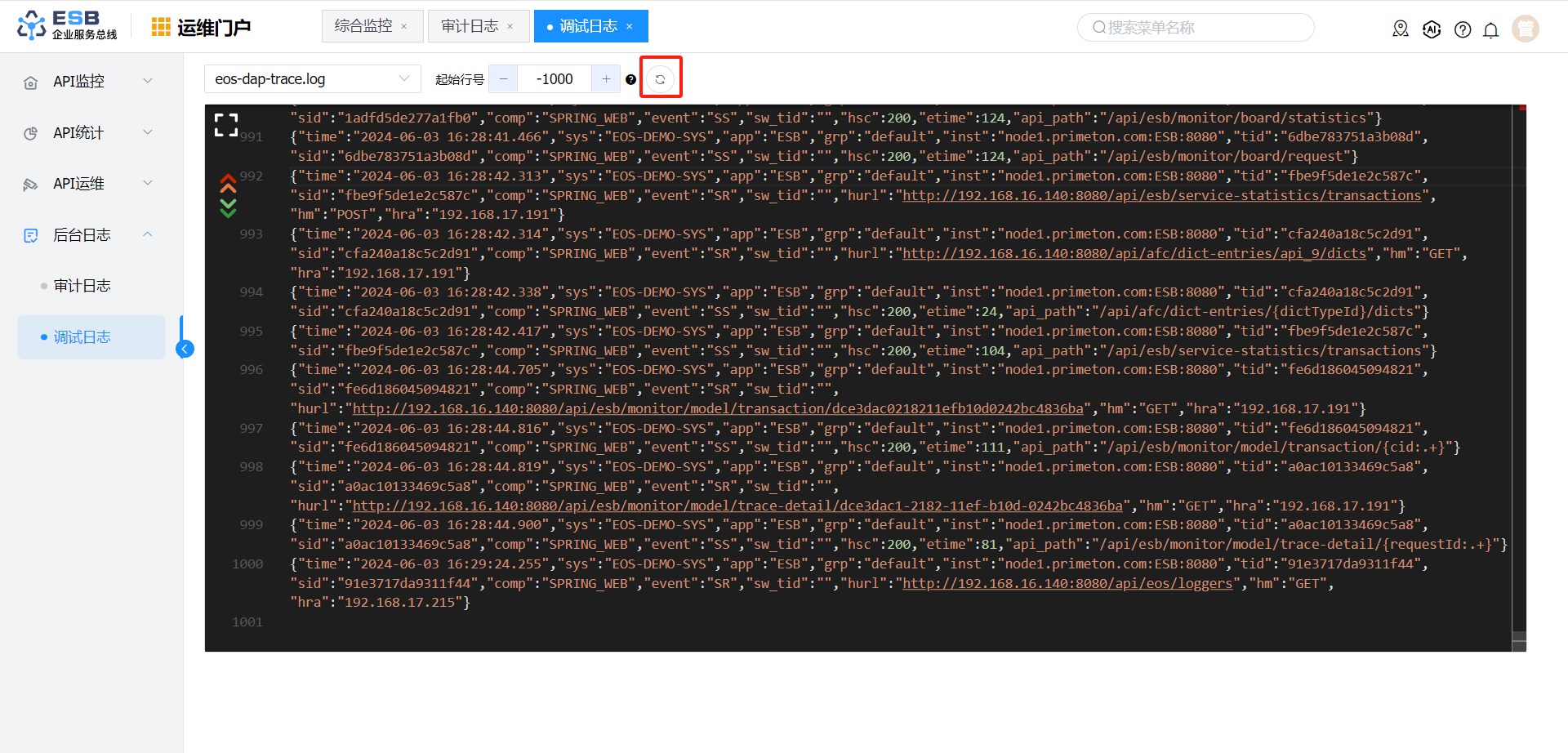
Task: Increase start line number with plus
Action: click(606, 79)
